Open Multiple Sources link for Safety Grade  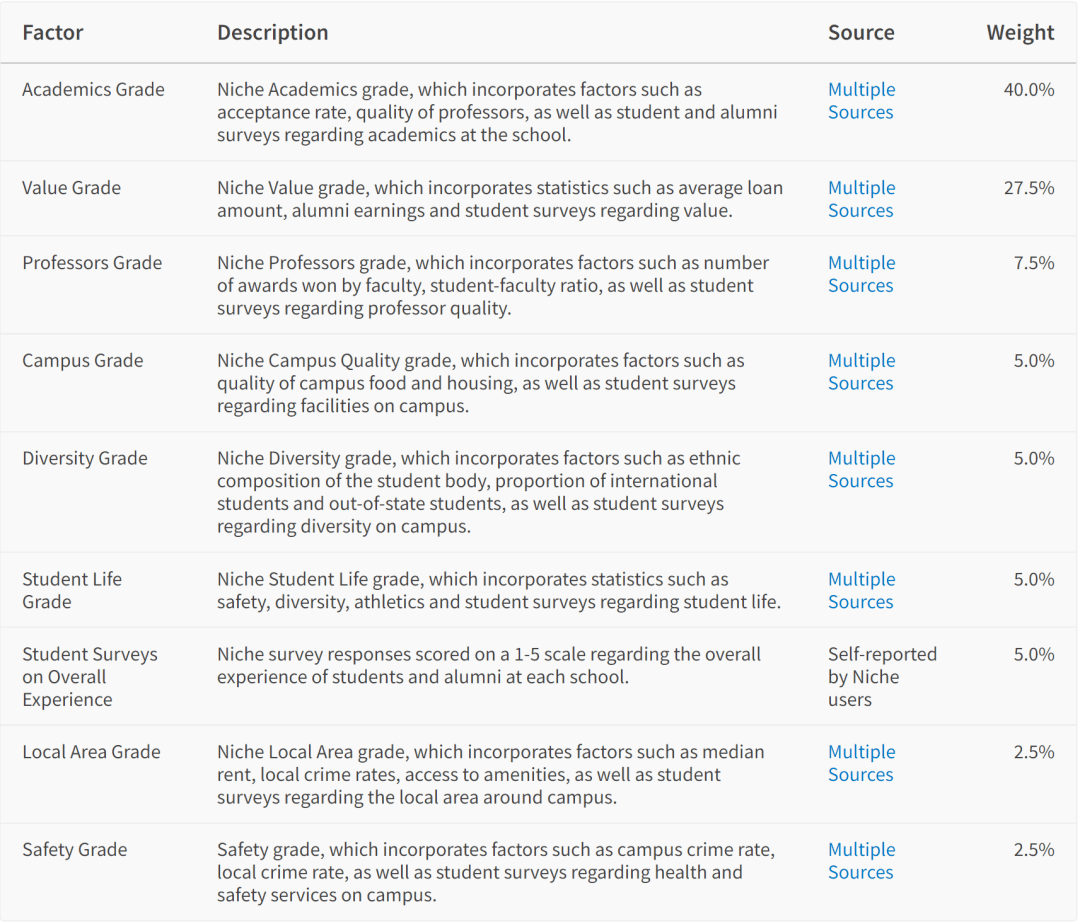click(x=861, y=861)
